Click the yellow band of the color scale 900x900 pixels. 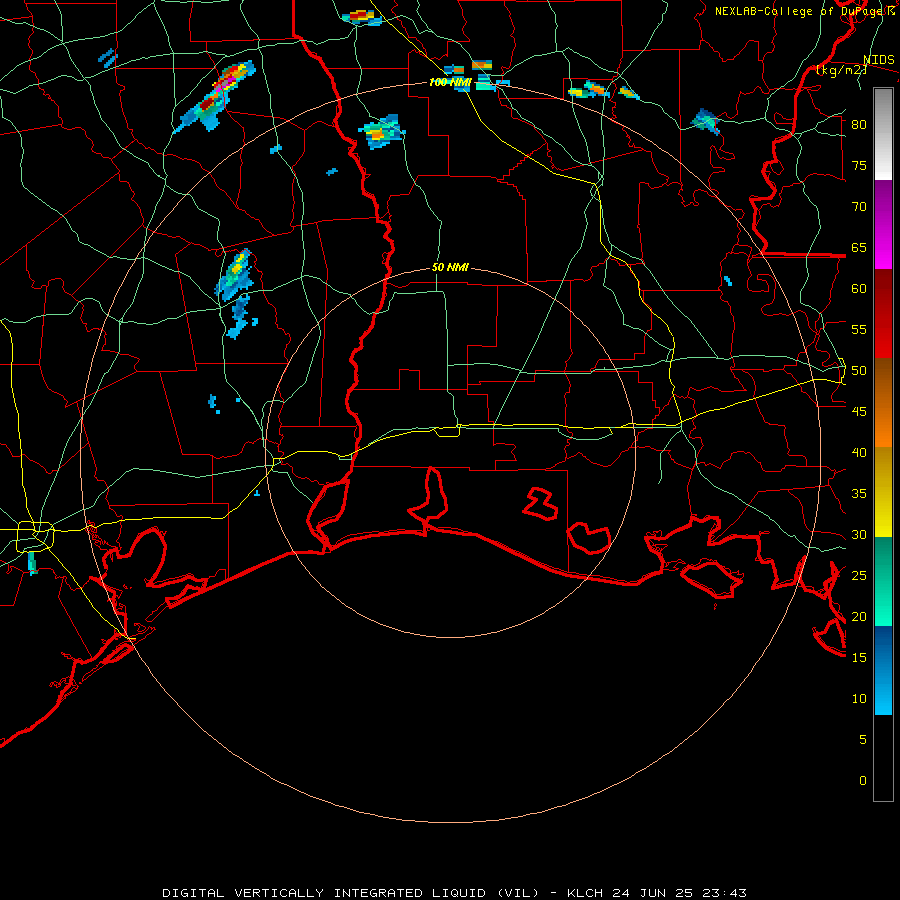tap(883, 492)
